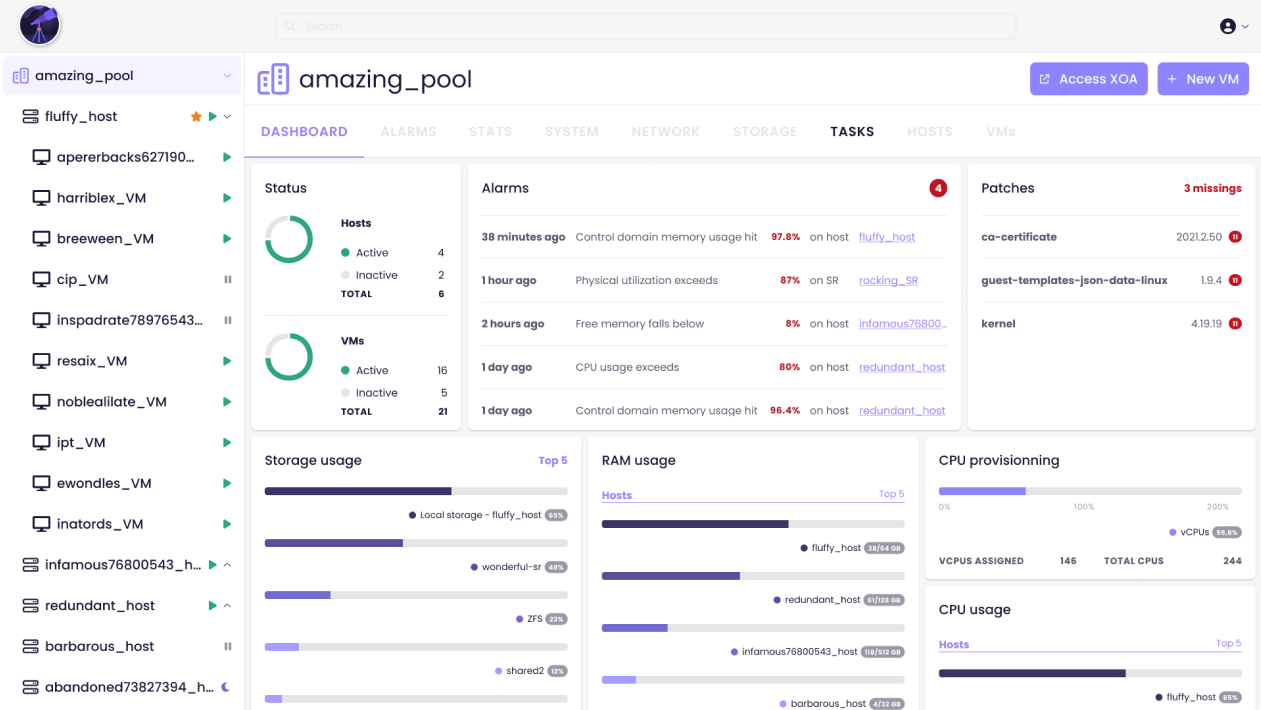Click the telescope logo icon
This screenshot has height=710, width=1261.
pyautogui.click(x=40, y=25)
